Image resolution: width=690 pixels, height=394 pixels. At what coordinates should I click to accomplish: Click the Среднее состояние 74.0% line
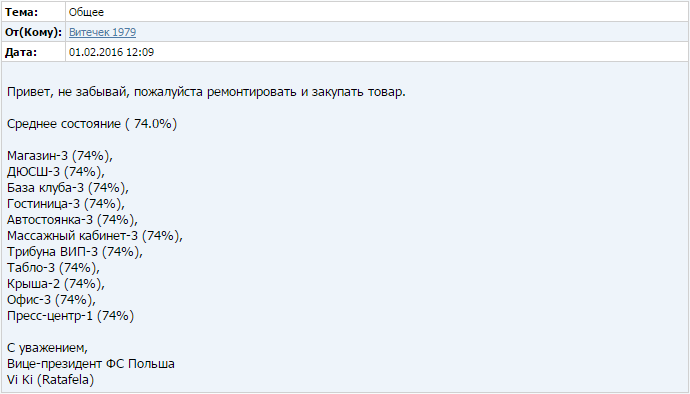pyautogui.click(x=92, y=124)
